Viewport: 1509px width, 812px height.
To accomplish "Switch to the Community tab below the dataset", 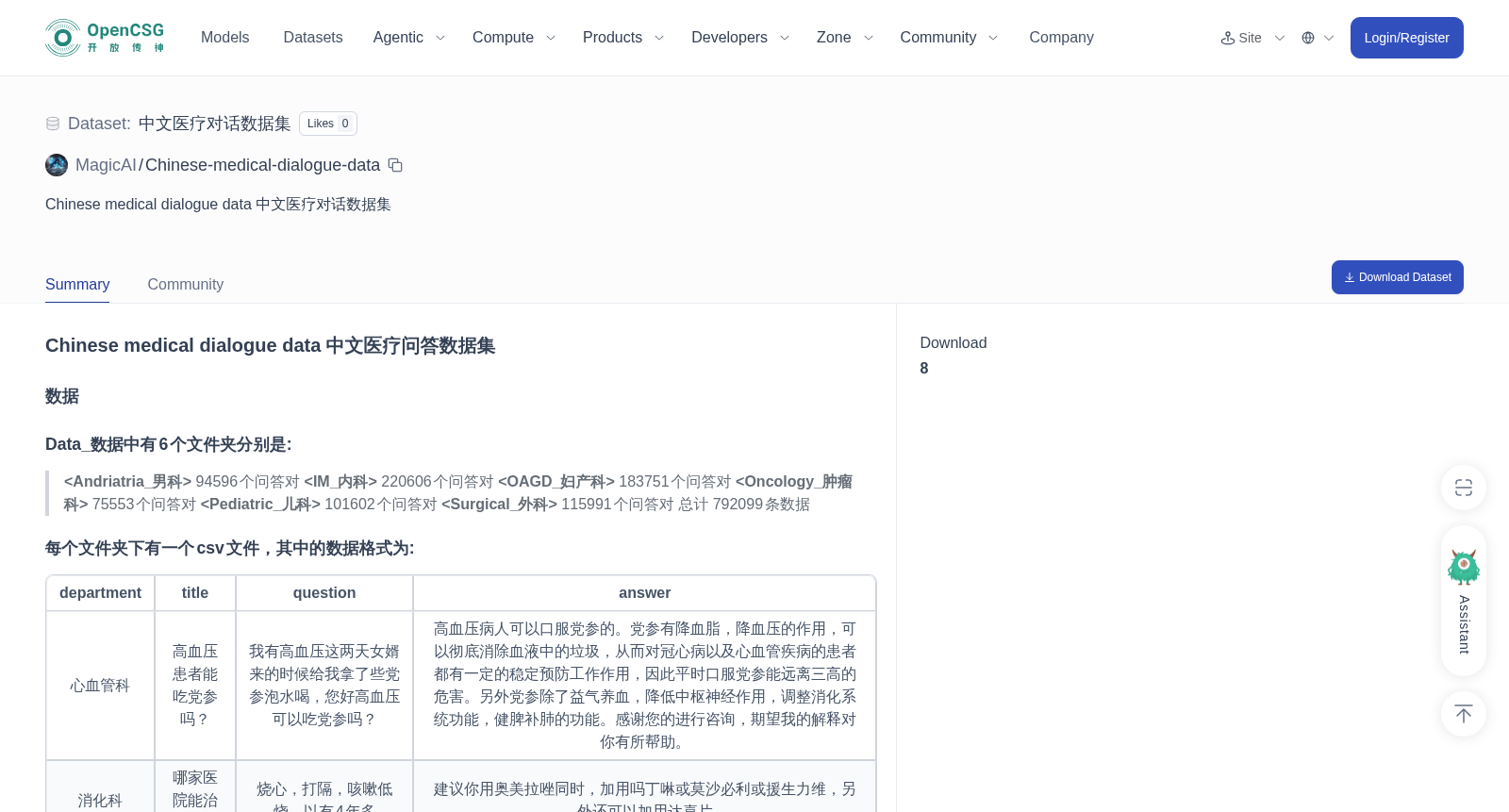I will pyautogui.click(x=186, y=285).
